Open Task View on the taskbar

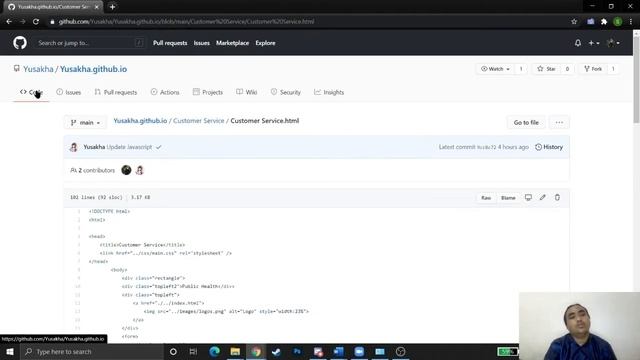coord(193,351)
